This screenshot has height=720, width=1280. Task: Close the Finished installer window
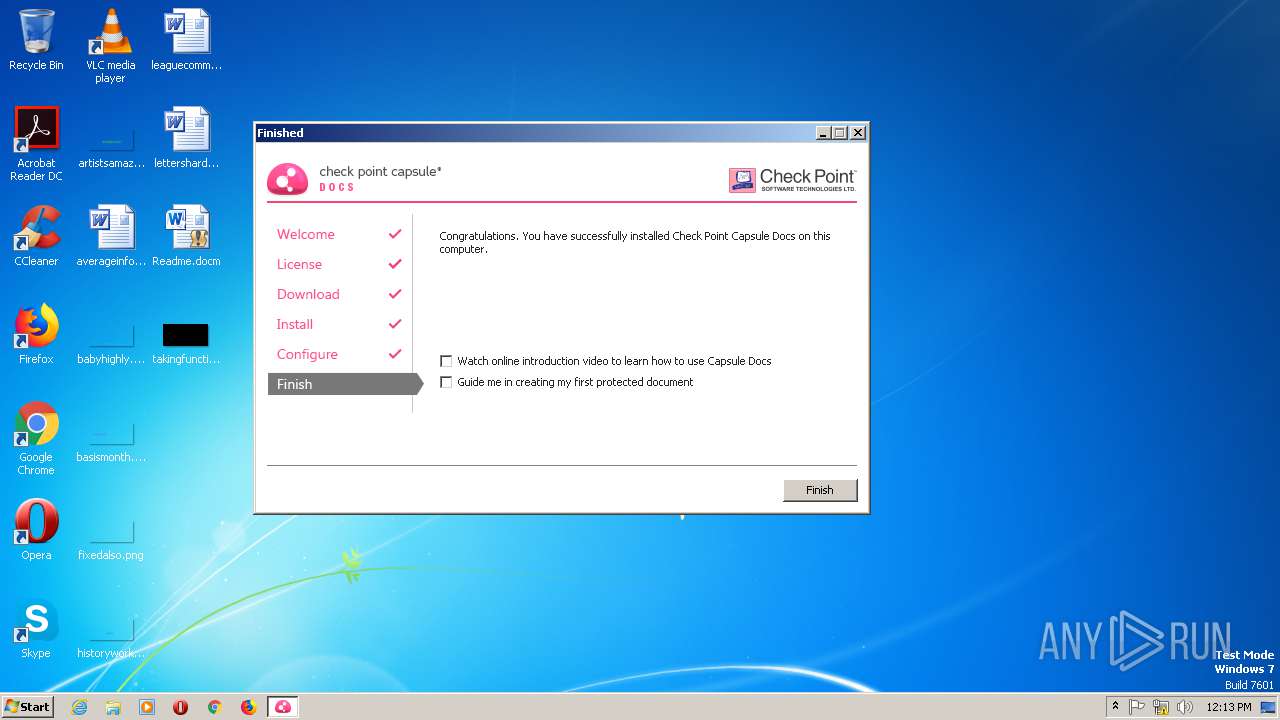[x=857, y=133]
